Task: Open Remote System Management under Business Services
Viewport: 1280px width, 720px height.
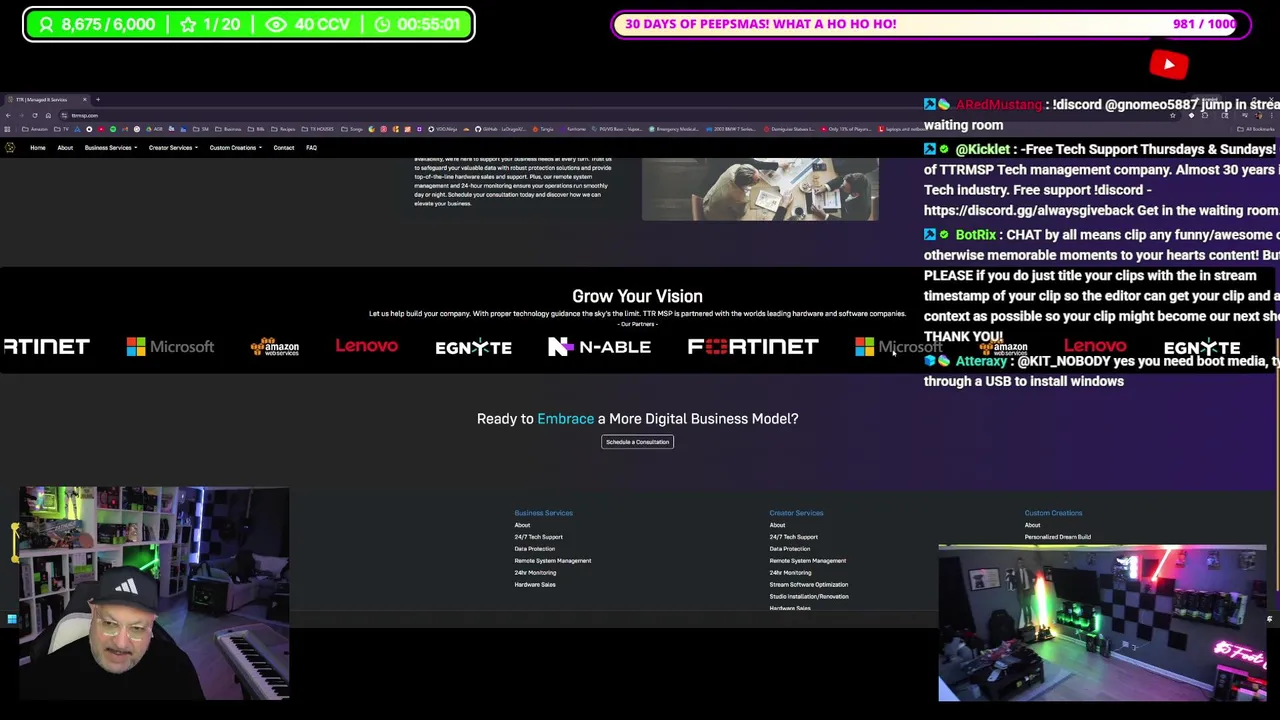Action: [x=552, y=561]
